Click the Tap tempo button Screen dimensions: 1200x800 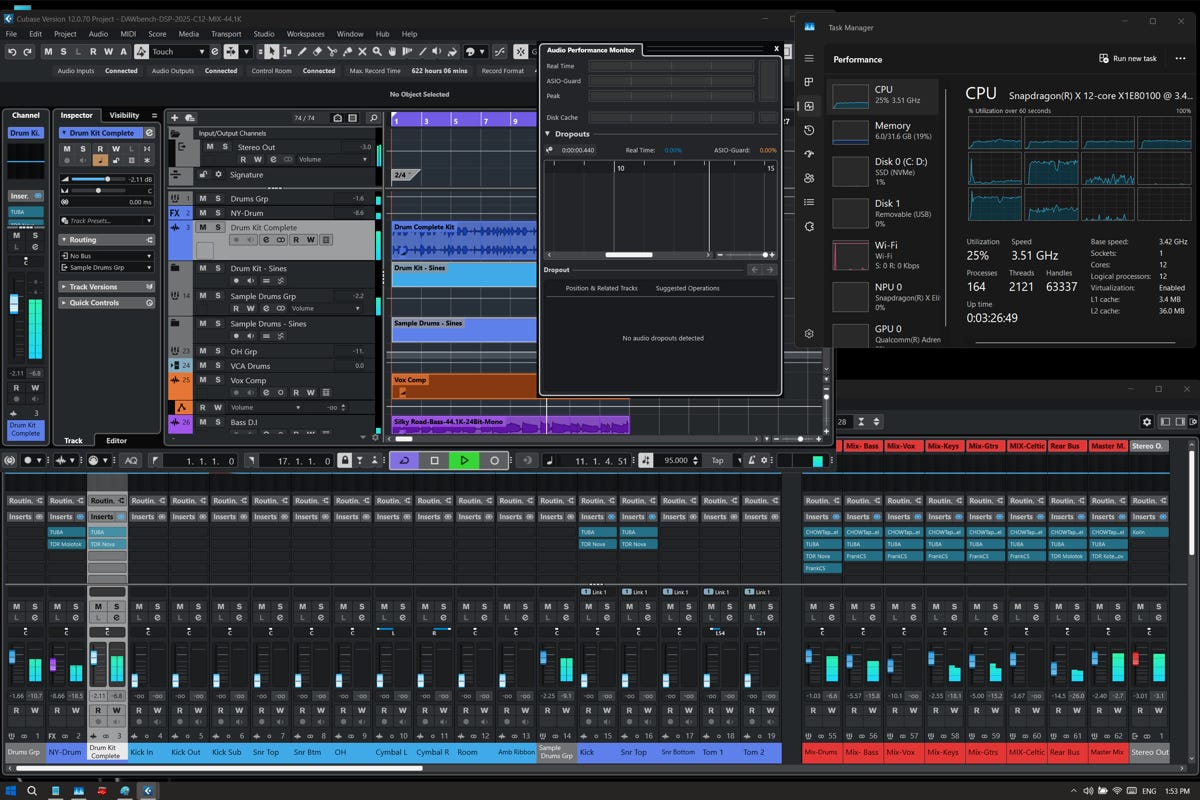pos(717,460)
